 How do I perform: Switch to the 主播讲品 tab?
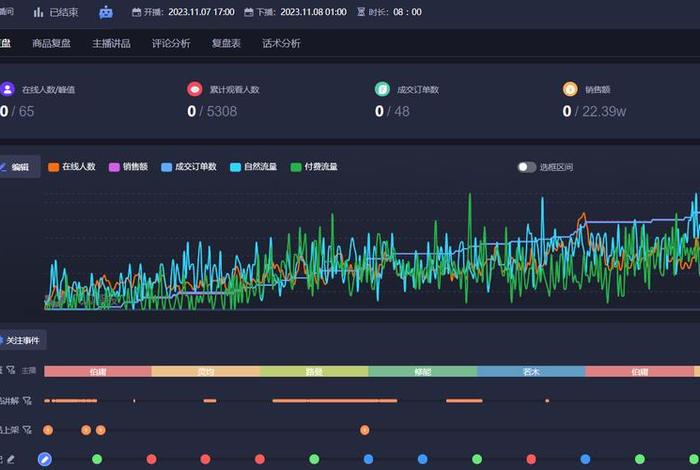tap(111, 43)
